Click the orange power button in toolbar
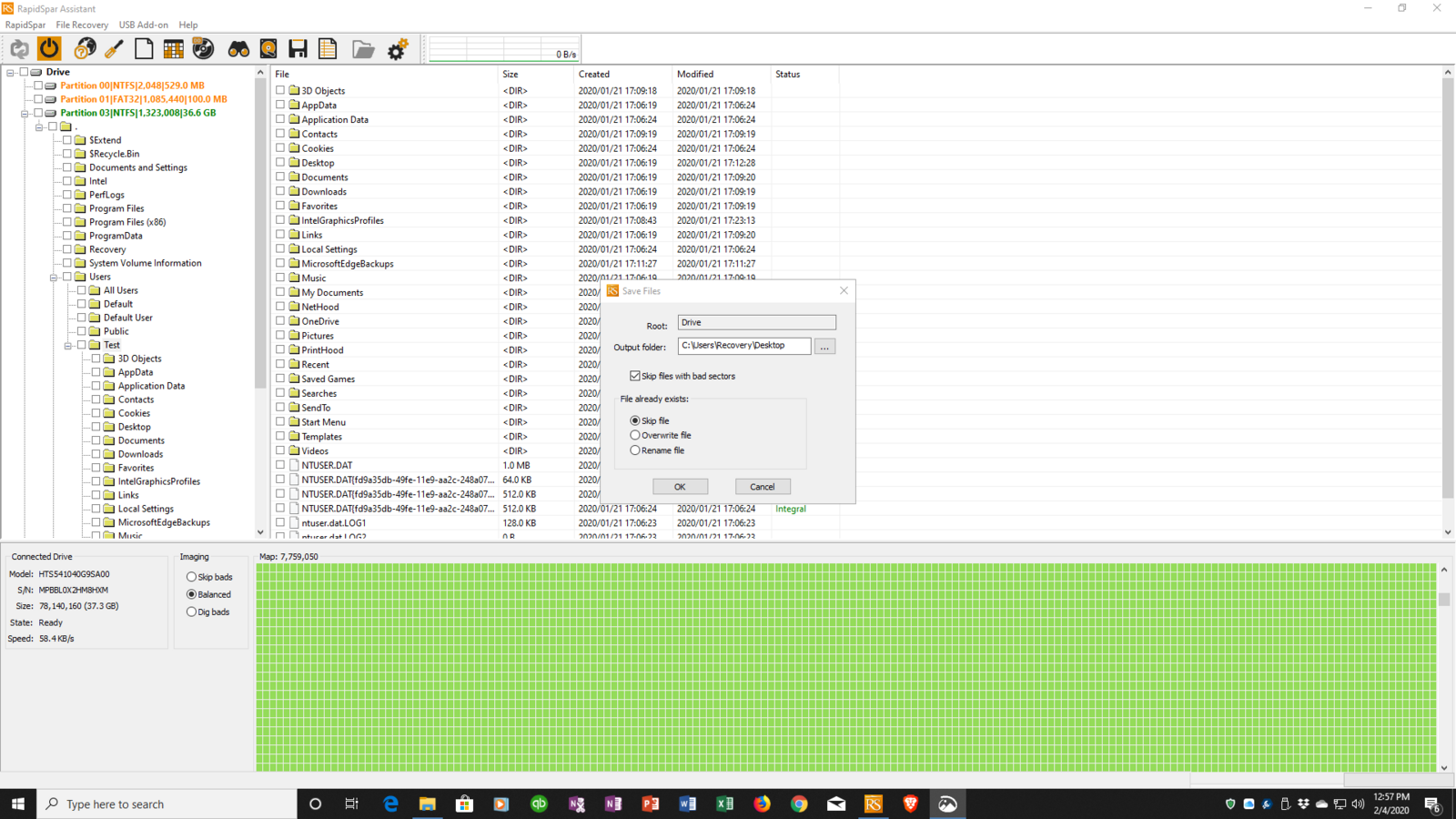 pyautogui.click(x=49, y=49)
